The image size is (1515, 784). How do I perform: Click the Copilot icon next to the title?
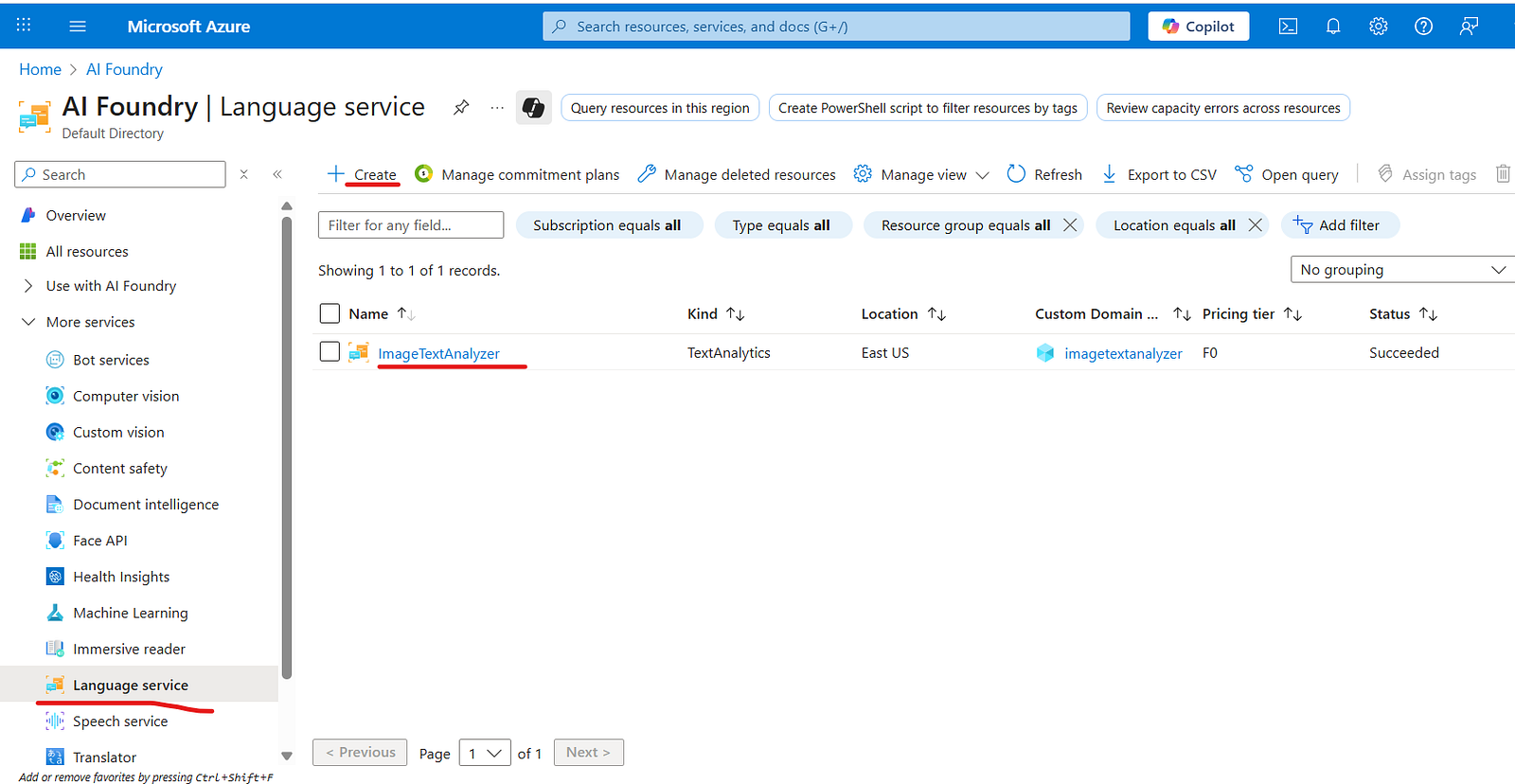[x=533, y=108]
